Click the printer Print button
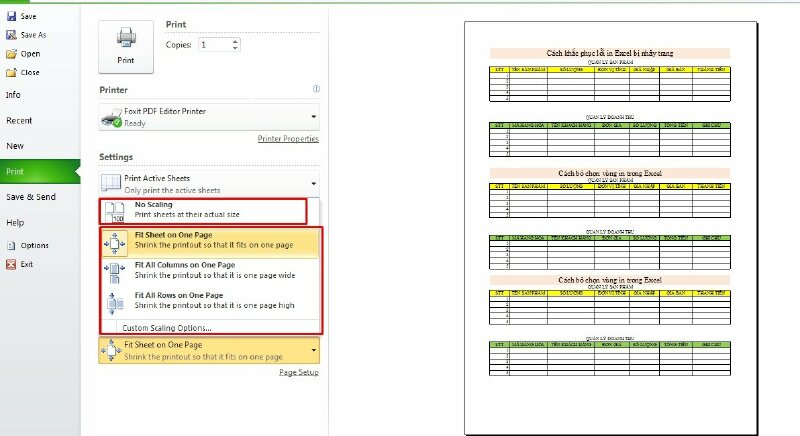The image size is (800, 436). click(126, 47)
